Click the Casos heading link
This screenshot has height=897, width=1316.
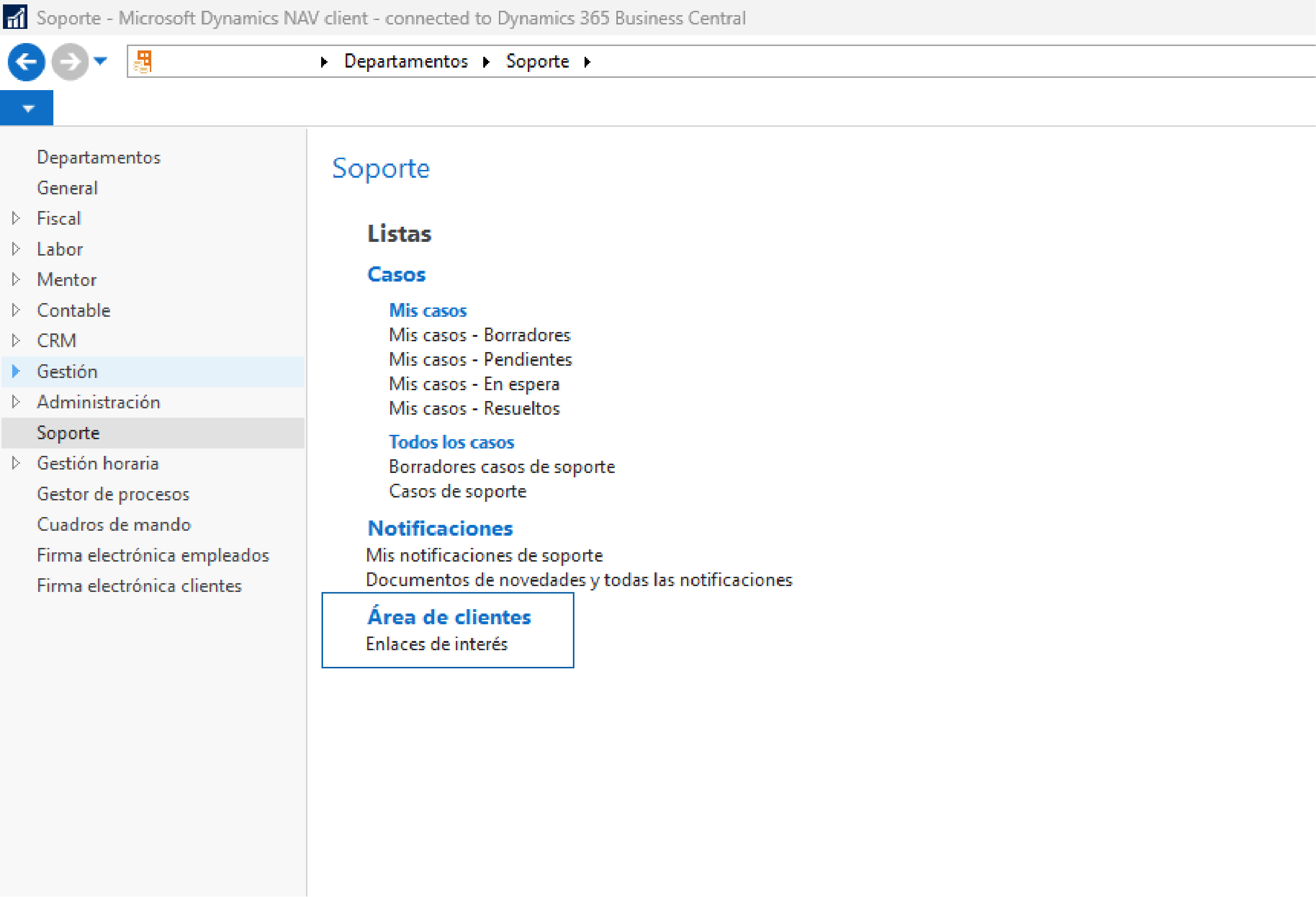pyautogui.click(x=397, y=274)
